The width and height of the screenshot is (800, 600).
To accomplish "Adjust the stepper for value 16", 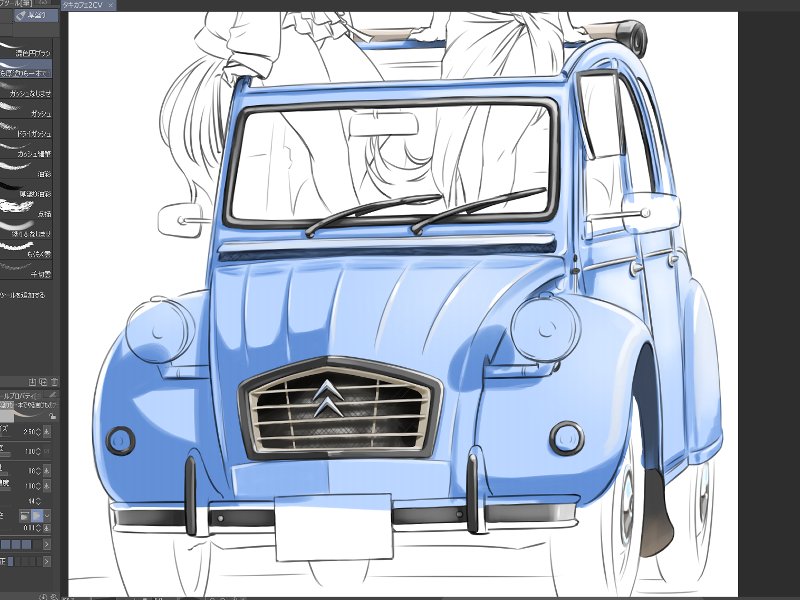I will [x=39, y=470].
